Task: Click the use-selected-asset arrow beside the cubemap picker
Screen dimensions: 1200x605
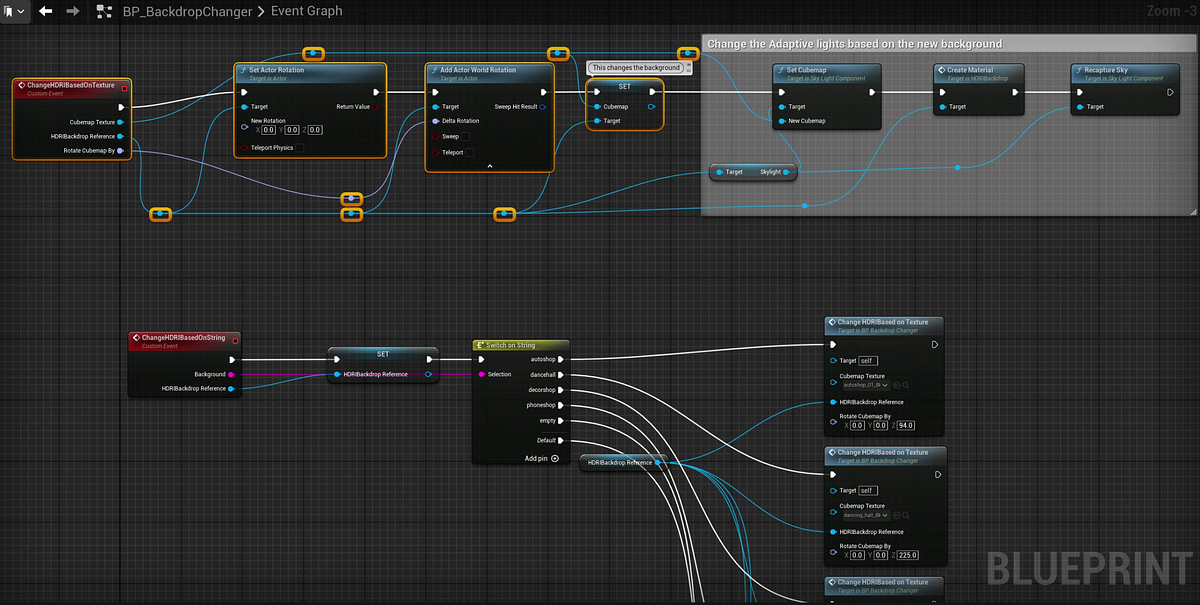Action: [897, 385]
